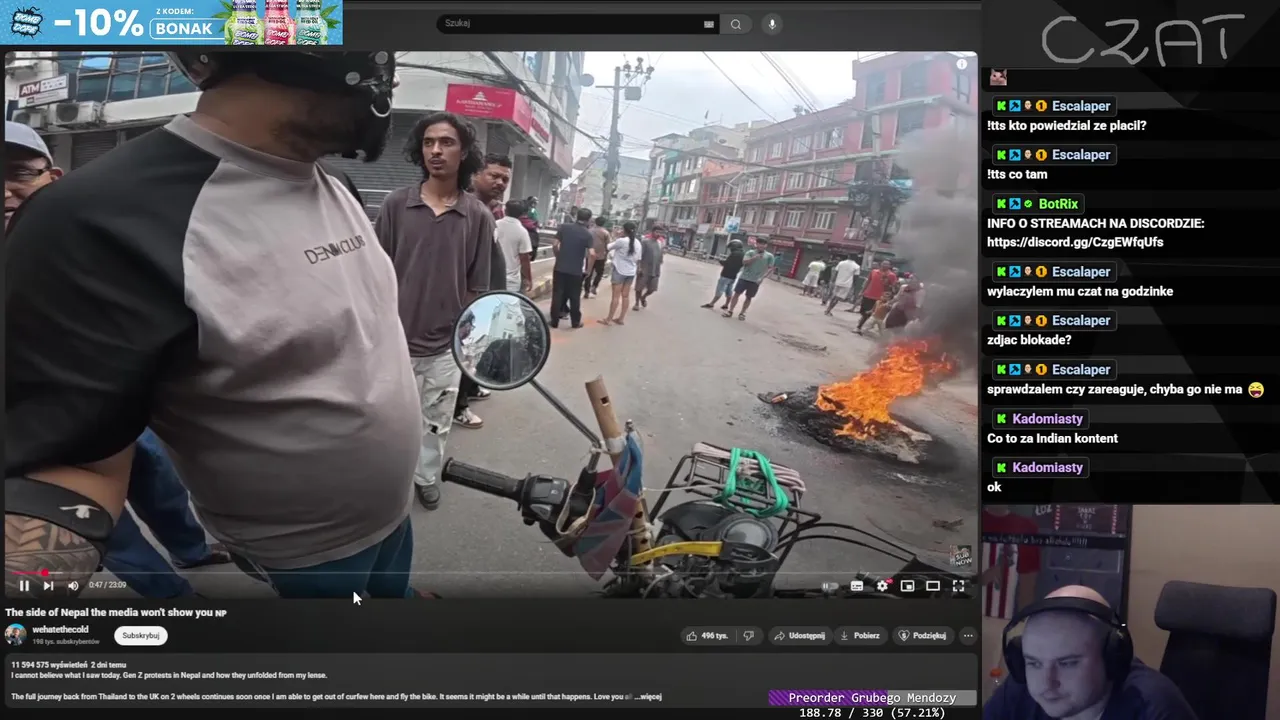Viewport: 1280px width, 720px height.
Task: Toggle the autoplay switch in player
Action: pos(830,586)
